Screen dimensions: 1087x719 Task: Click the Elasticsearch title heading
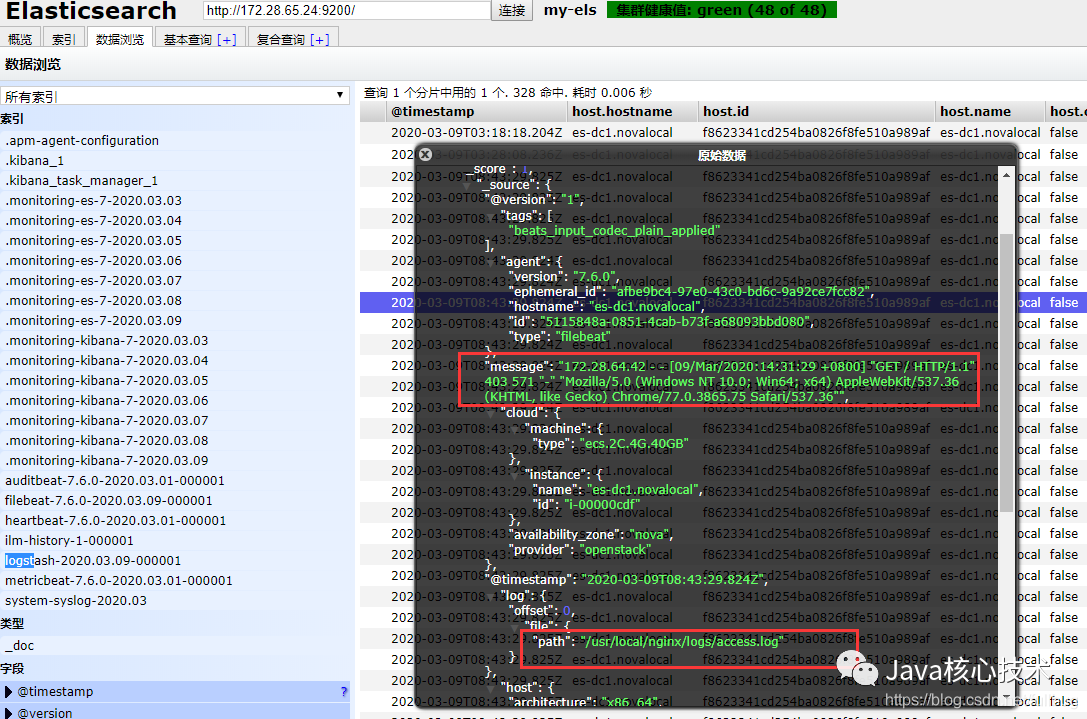pyautogui.click(x=91, y=10)
